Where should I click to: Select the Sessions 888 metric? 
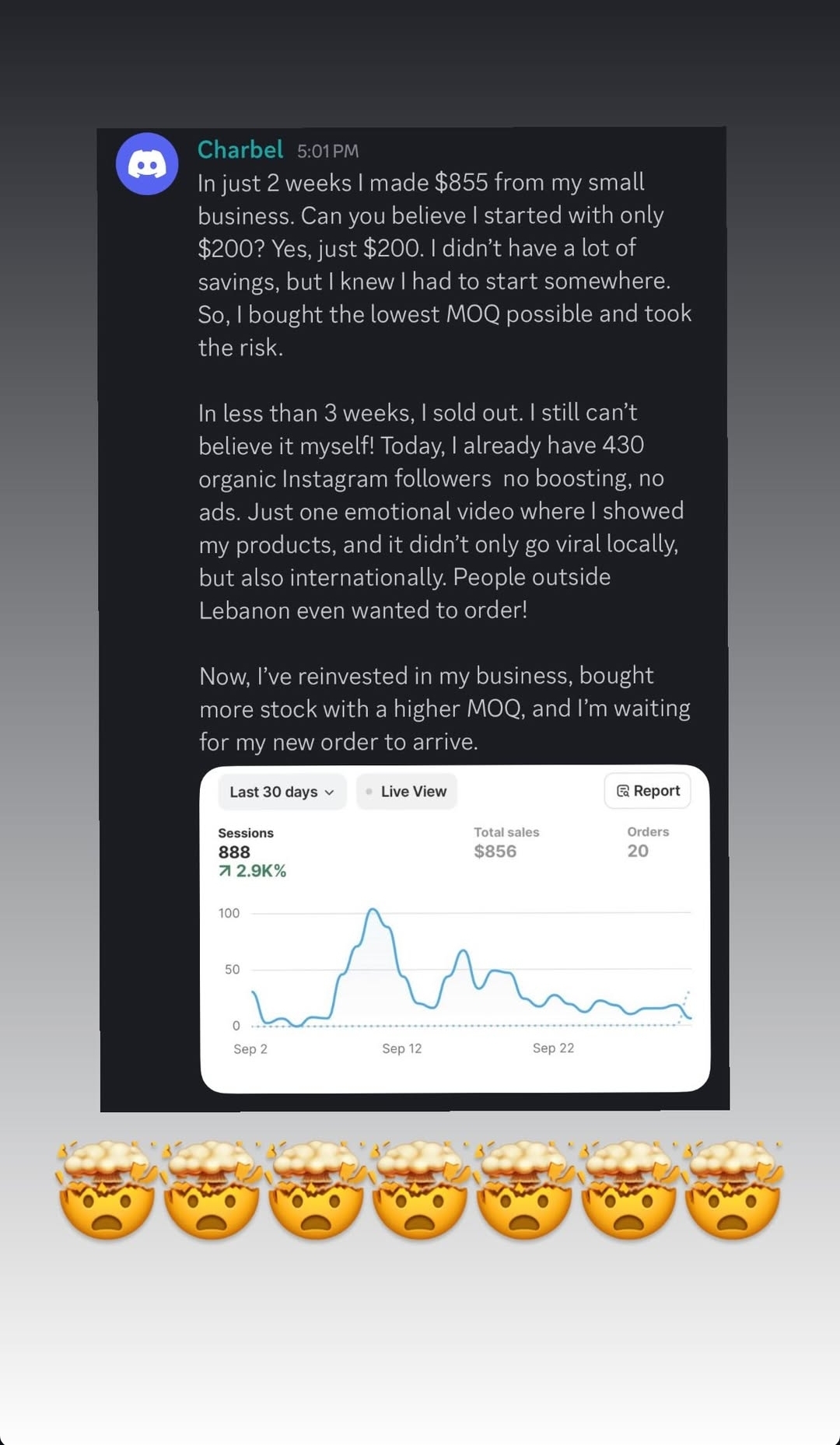pyautogui.click(x=234, y=852)
